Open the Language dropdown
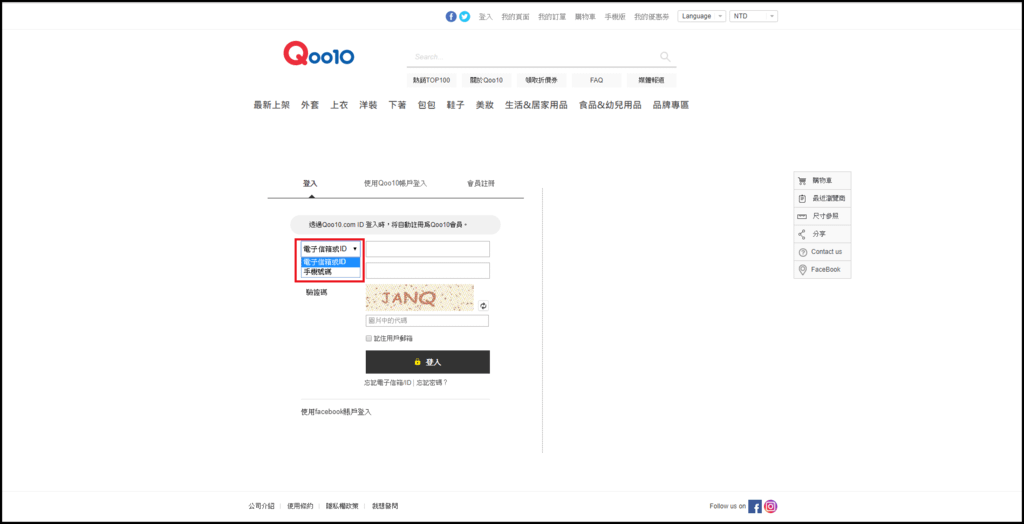The width and height of the screenshot is (1024, 524). click(x=701, y=16)
